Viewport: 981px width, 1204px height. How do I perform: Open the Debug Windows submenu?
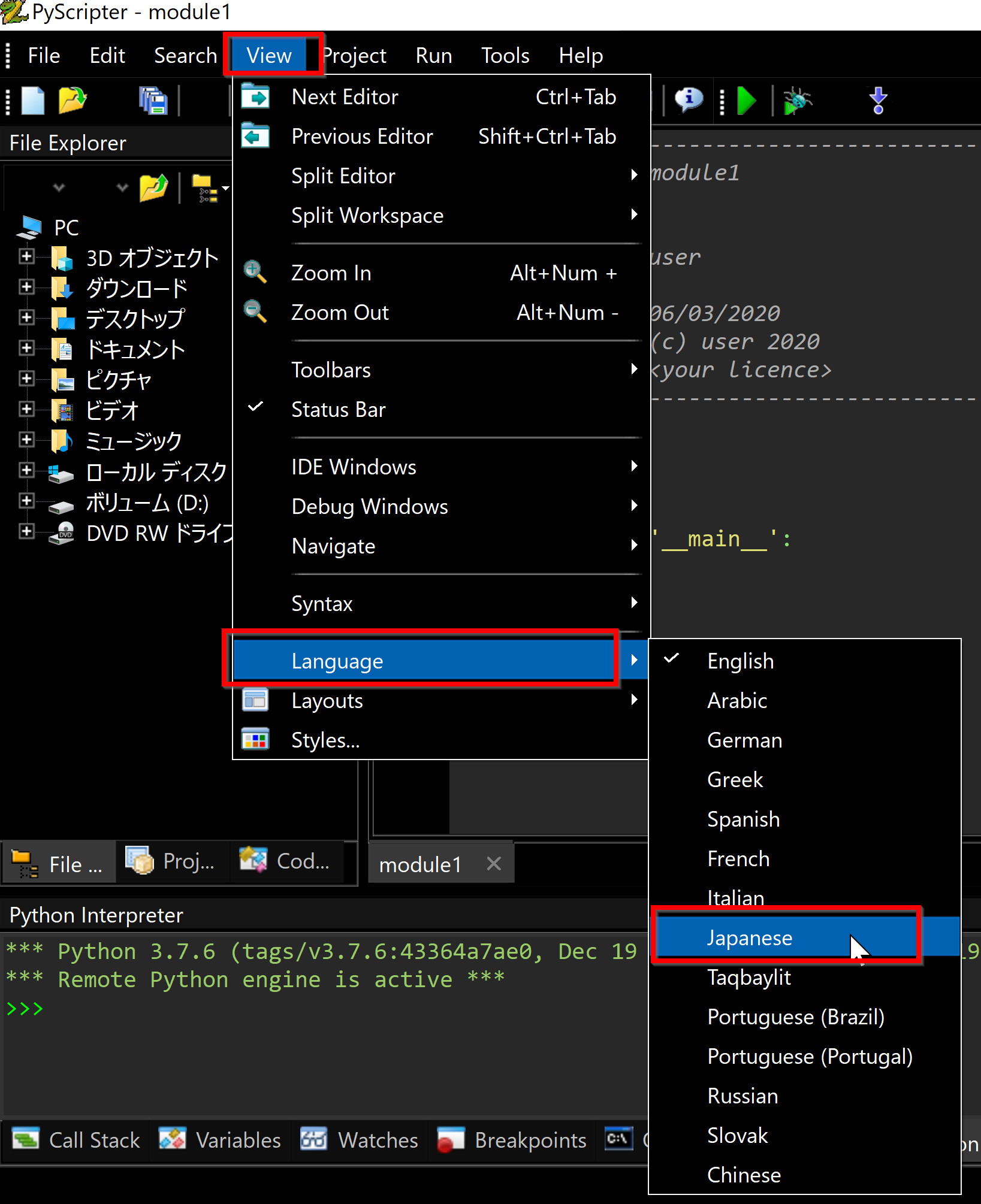click(x=441, y=507)
